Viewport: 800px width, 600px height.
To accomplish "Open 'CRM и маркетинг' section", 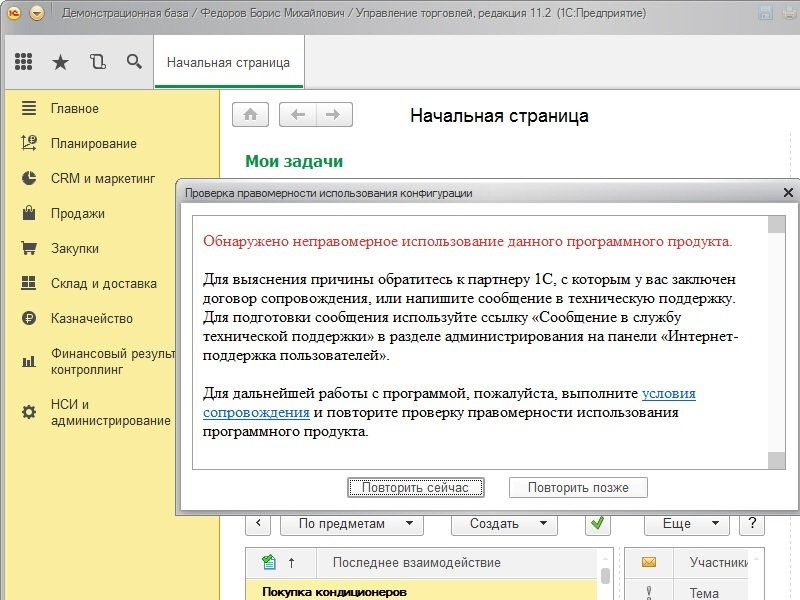I will (x=103, y=178).
